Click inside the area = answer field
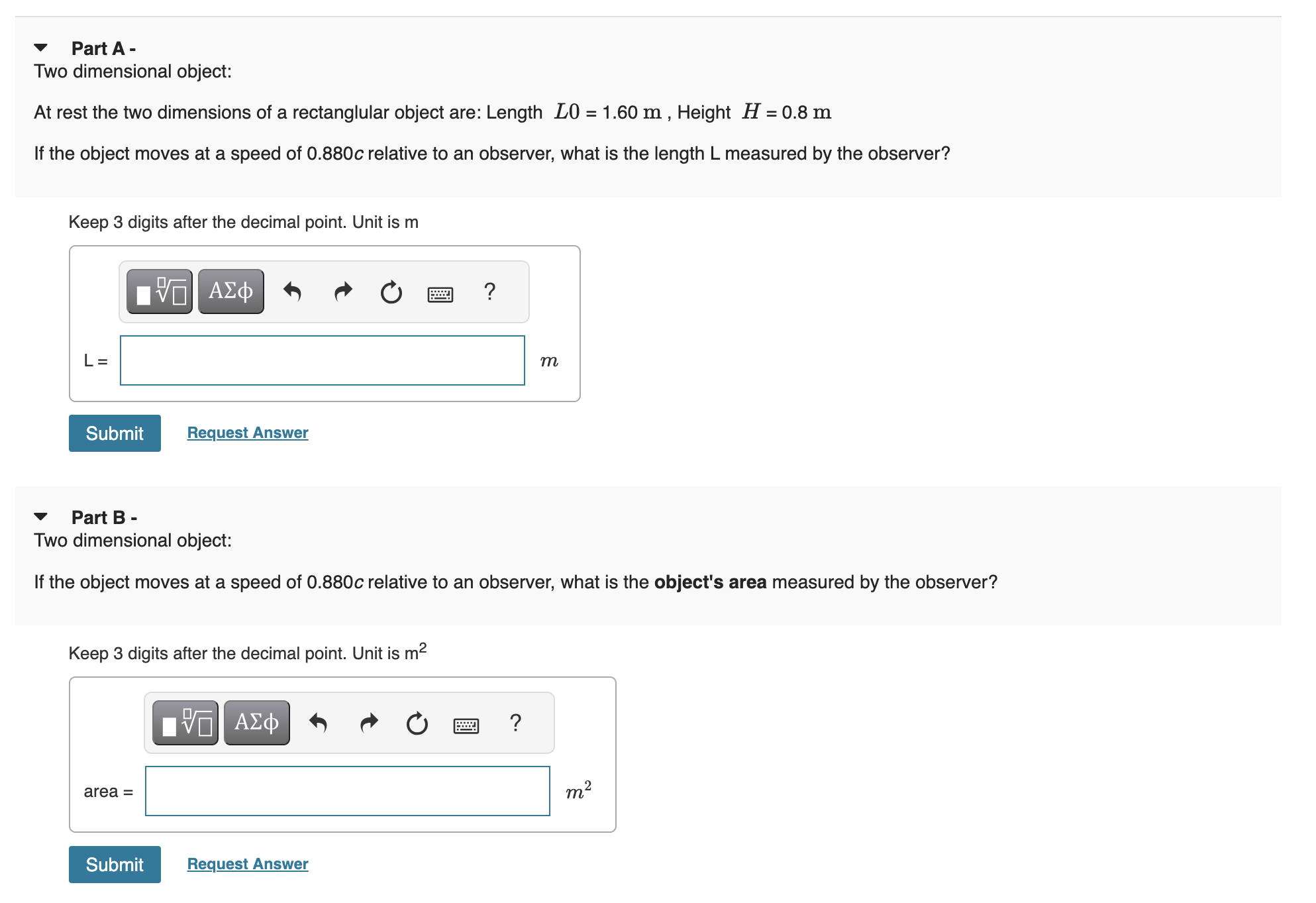The image size is (1316, 903). 347,791
